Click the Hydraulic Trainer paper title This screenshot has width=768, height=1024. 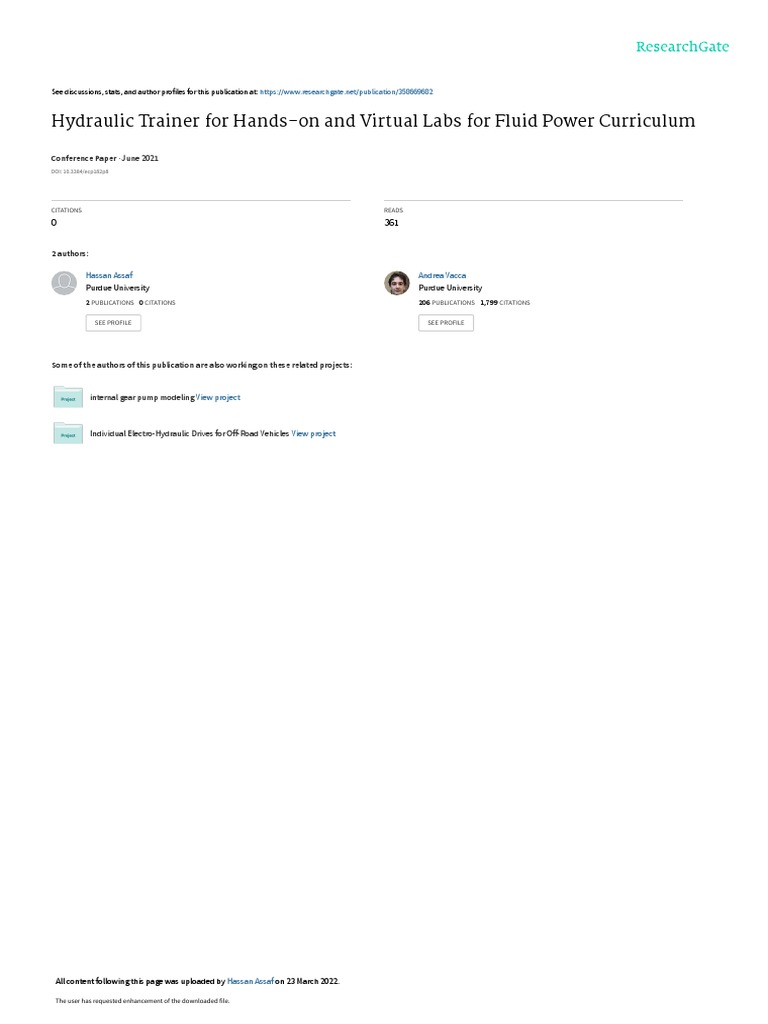tap(373, 121)
